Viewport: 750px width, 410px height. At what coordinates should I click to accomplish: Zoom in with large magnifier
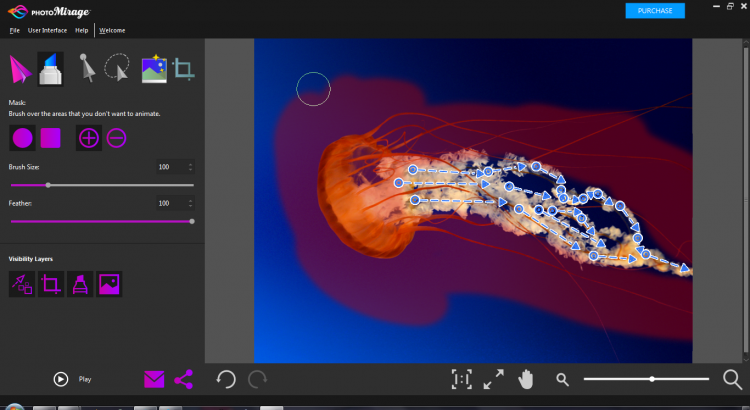coord(732,379)
